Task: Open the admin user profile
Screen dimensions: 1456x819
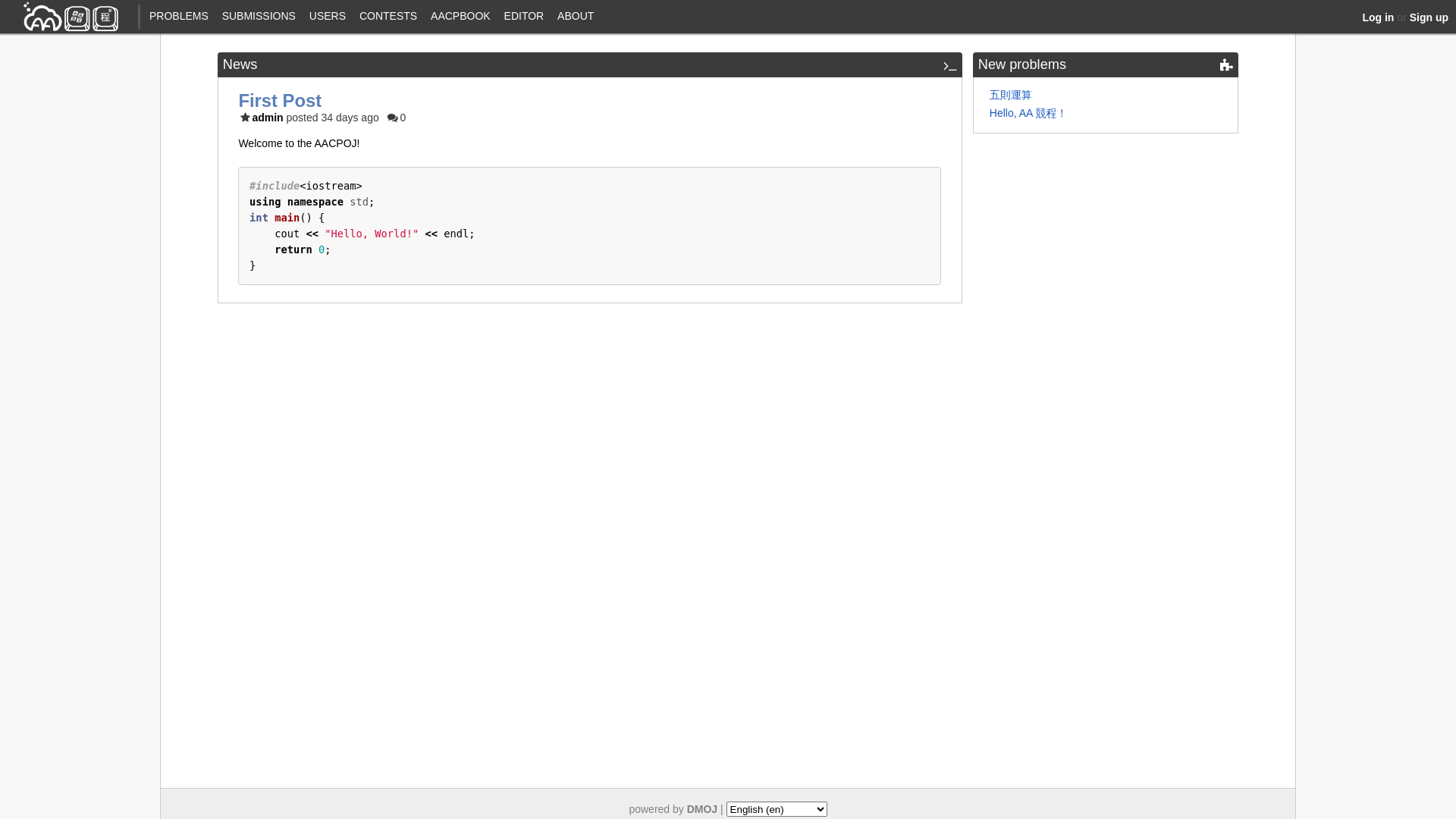Action: (268, 118)
